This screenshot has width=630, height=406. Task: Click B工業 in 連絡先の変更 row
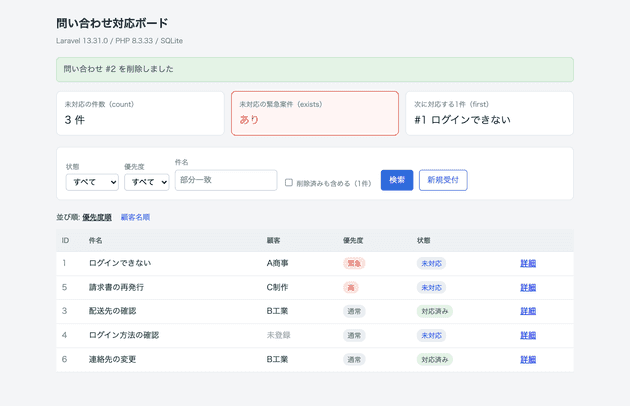pyautogui.click(x=278, y=359)
